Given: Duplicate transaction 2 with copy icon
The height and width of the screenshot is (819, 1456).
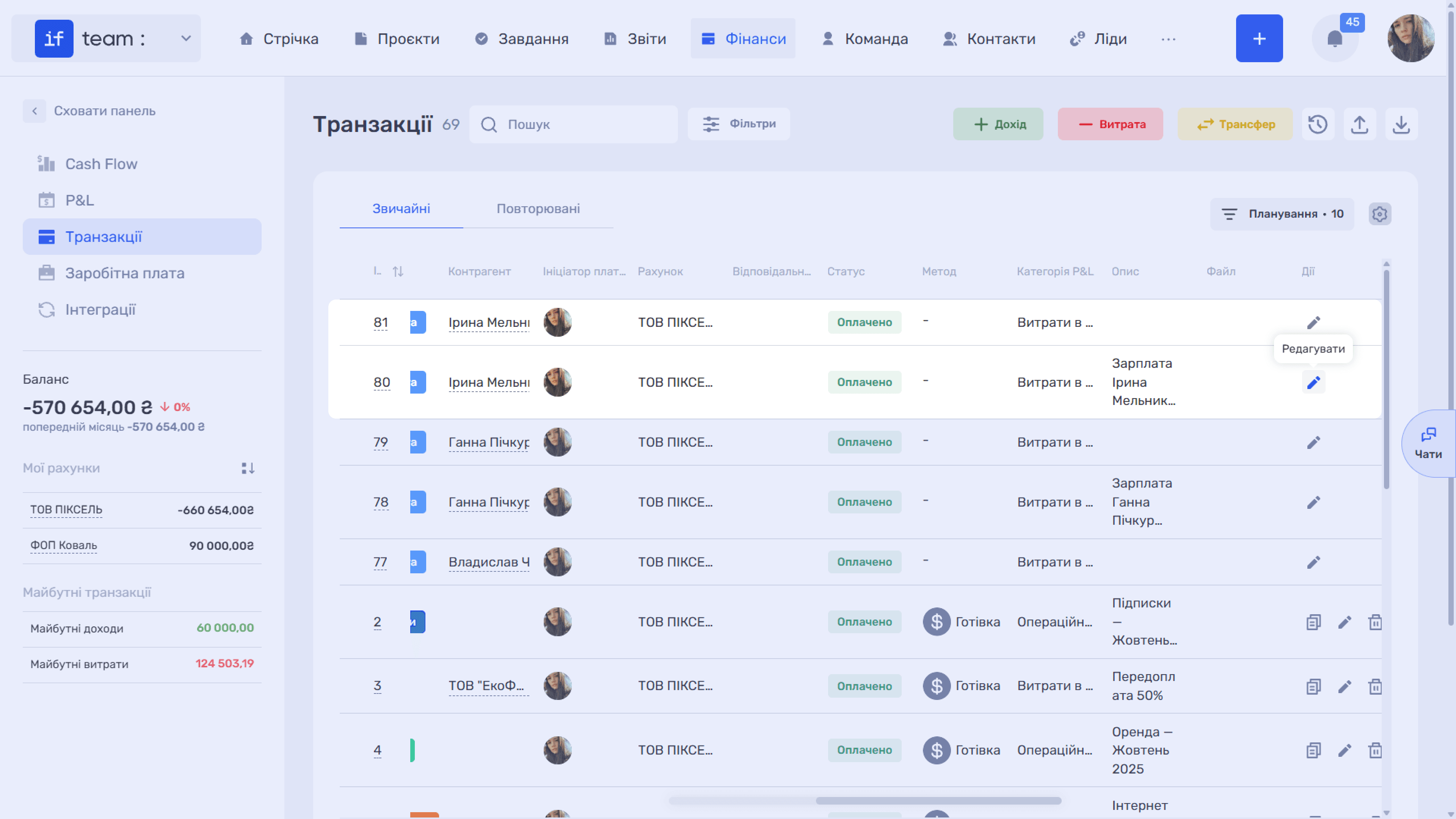Looking at the screenshot, I should point(1313,622).
